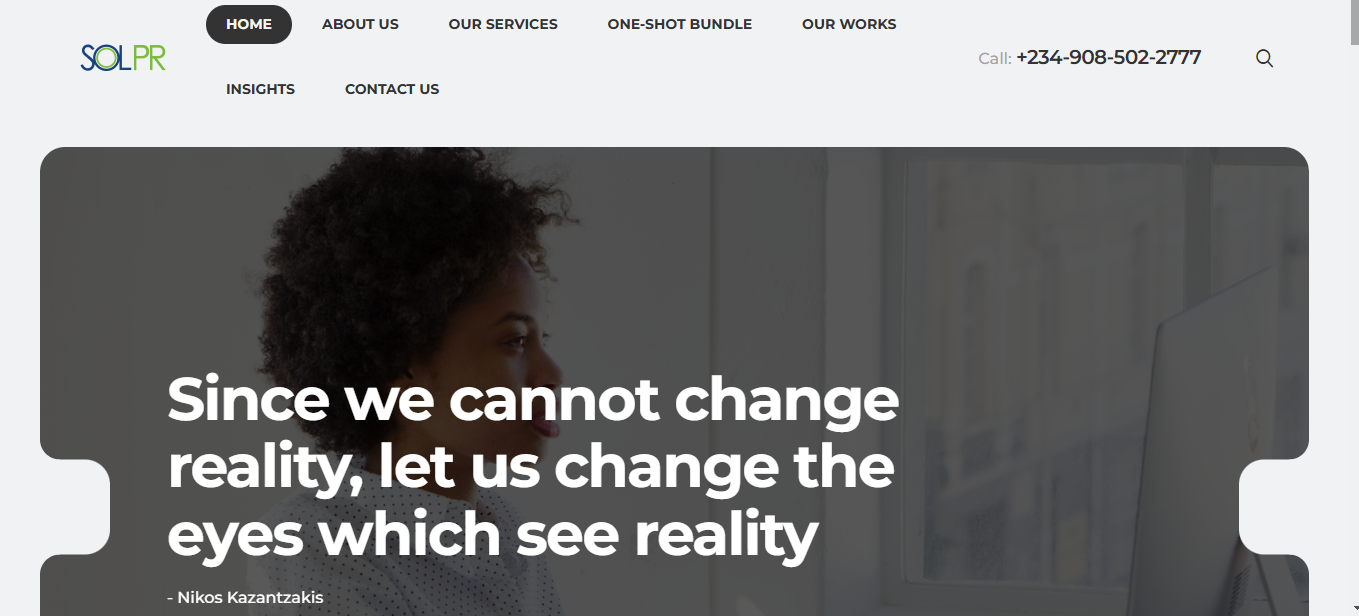Open the search magnifier icon
The image size is (1359, 616).
pos(1264,58)
